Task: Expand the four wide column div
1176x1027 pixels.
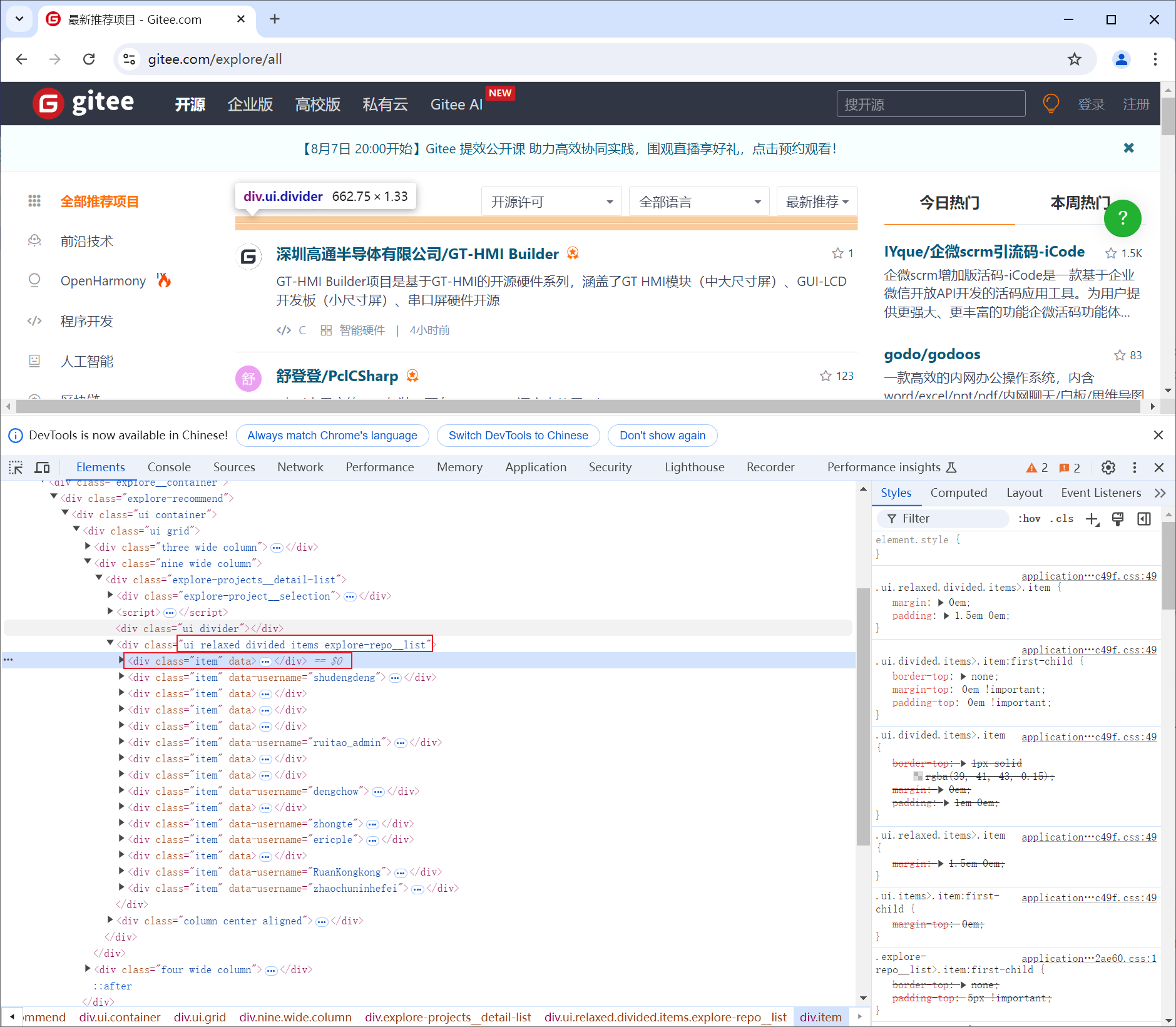Action: pos(88,969)
